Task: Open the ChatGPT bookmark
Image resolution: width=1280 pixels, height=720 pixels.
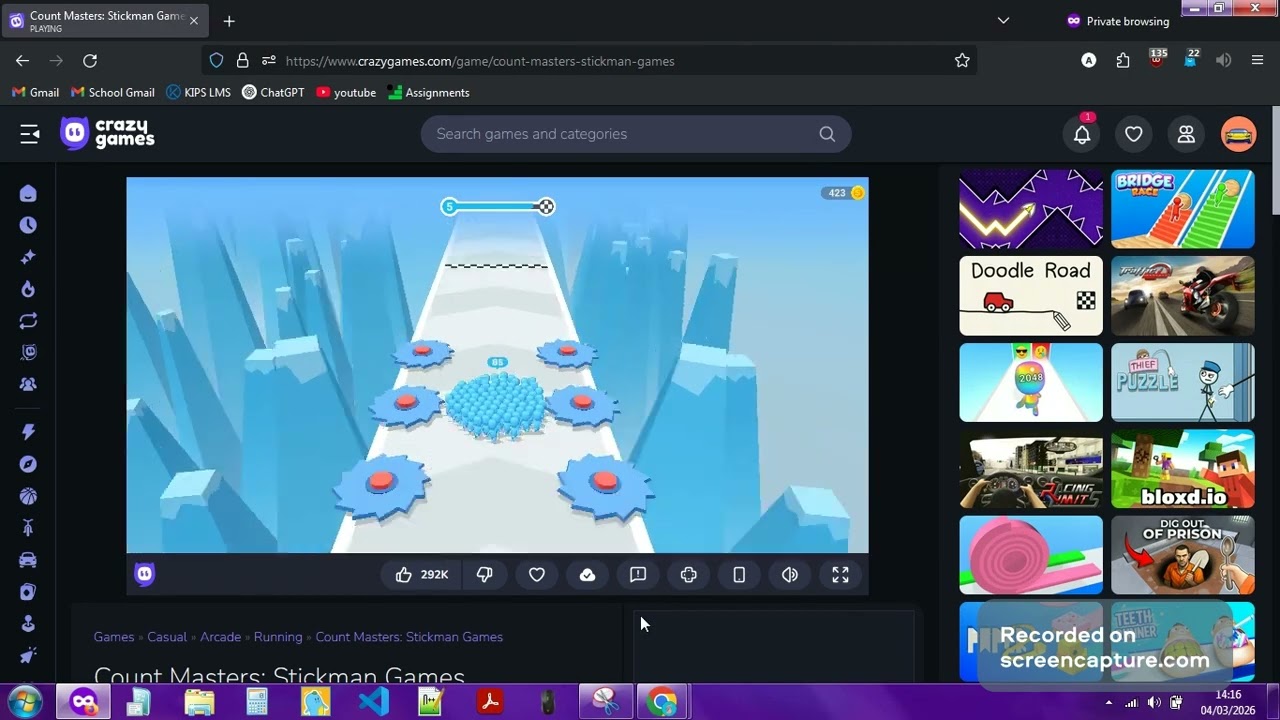Action: pos(273,93)
